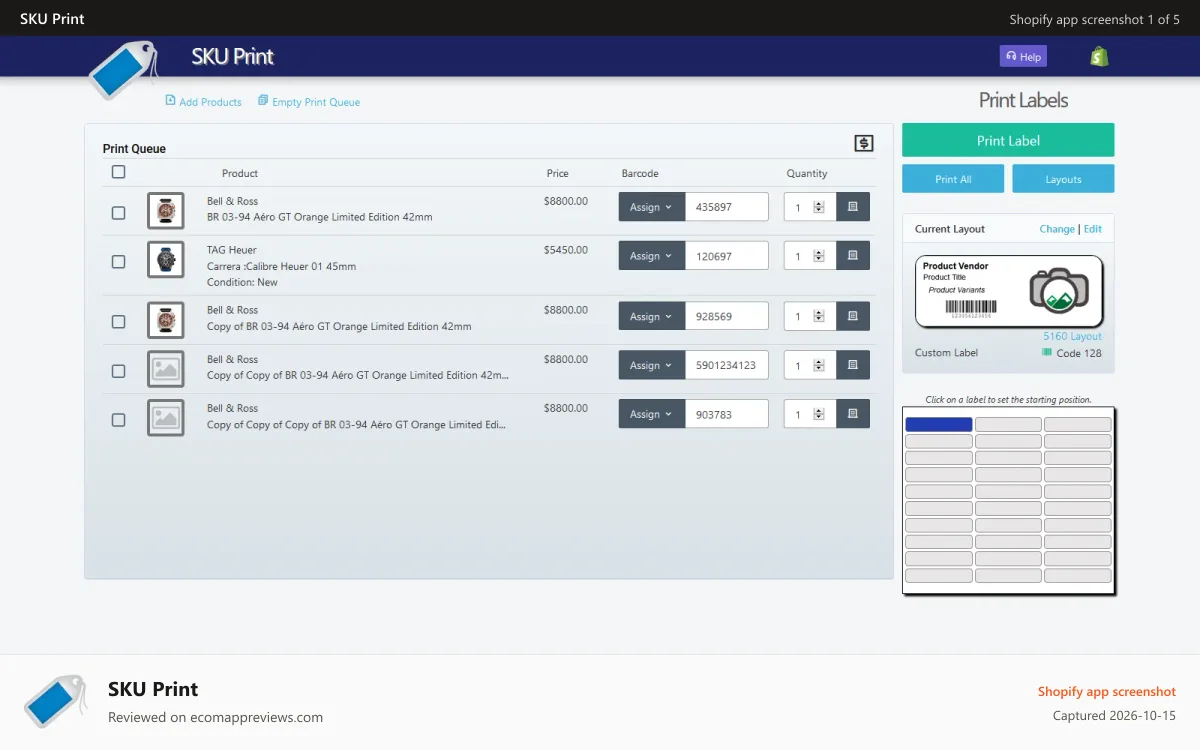
Task: Open label options for barcode 903783 row
Action: (853, 414)
